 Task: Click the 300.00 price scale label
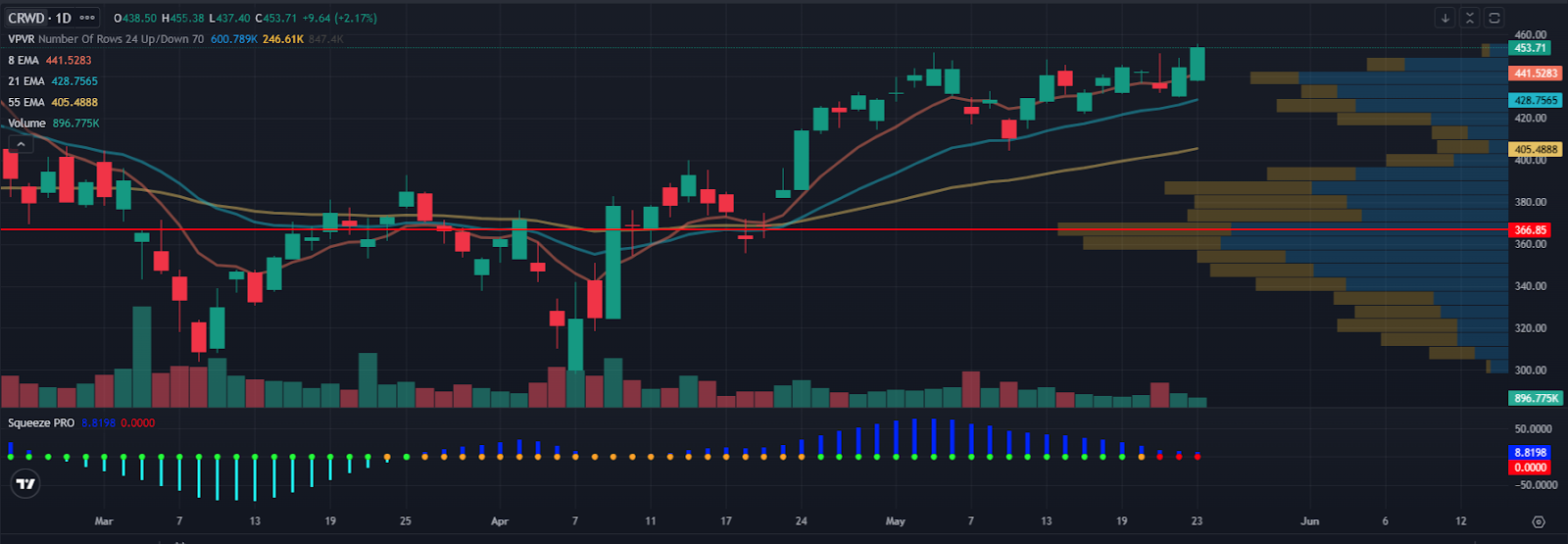1530,371
